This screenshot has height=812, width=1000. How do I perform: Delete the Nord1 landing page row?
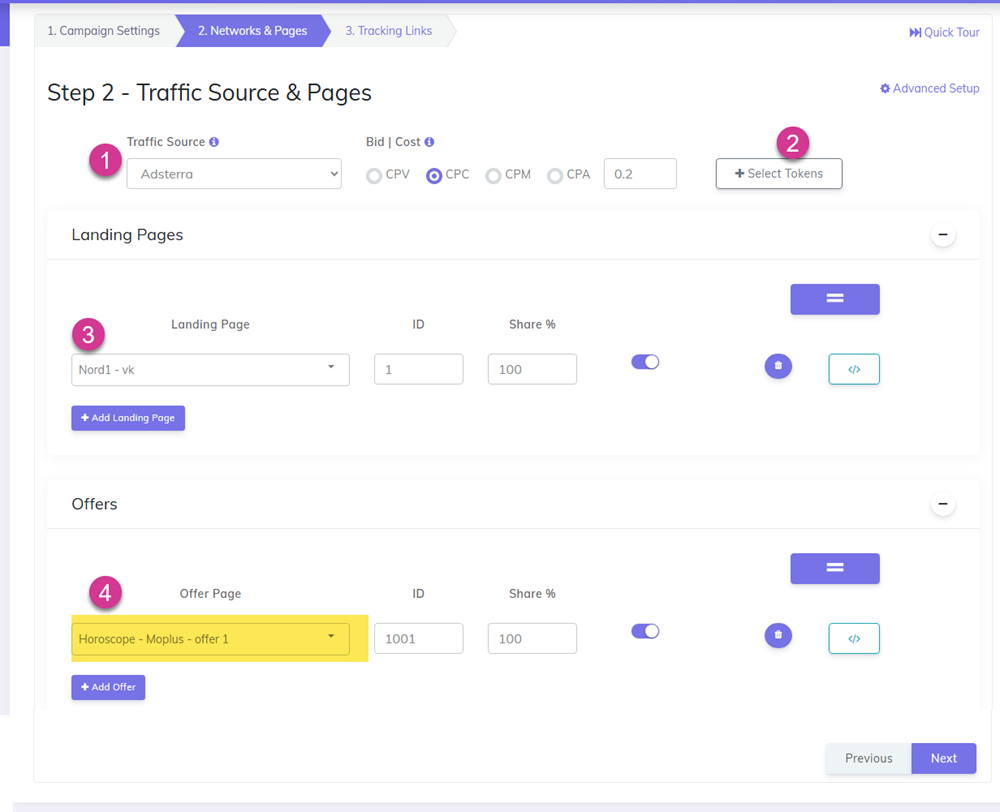tap(778, 366)
